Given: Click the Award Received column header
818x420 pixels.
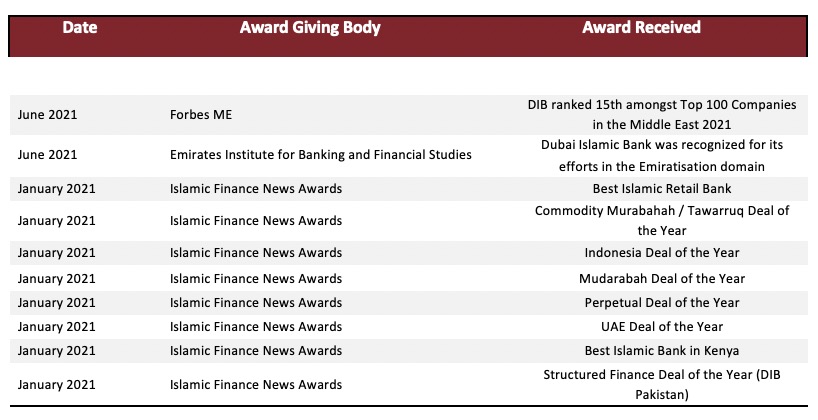Looking at the screenshot, I should click(x=641, y=27).
